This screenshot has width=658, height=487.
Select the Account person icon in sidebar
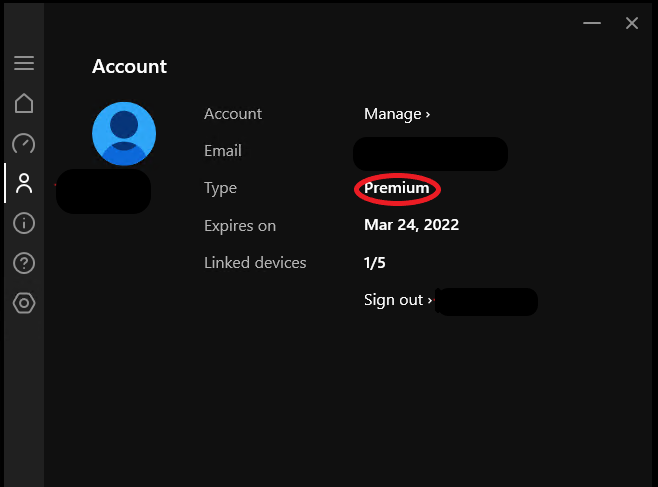click(x=24, y=183)
